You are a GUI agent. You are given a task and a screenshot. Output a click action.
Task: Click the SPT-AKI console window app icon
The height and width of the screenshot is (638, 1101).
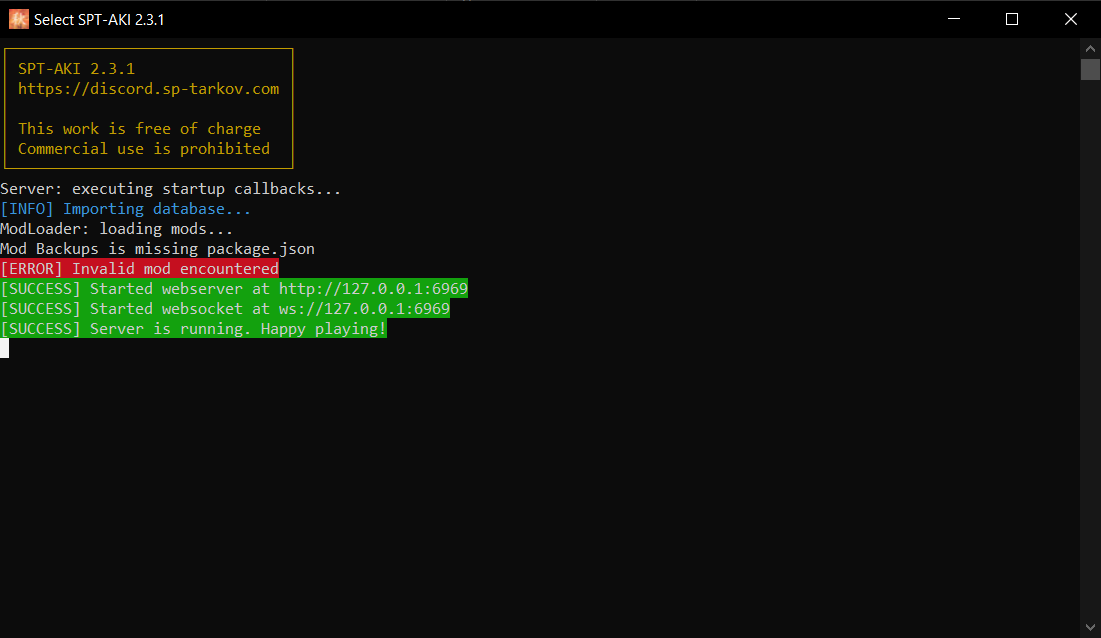coord(19,20)
